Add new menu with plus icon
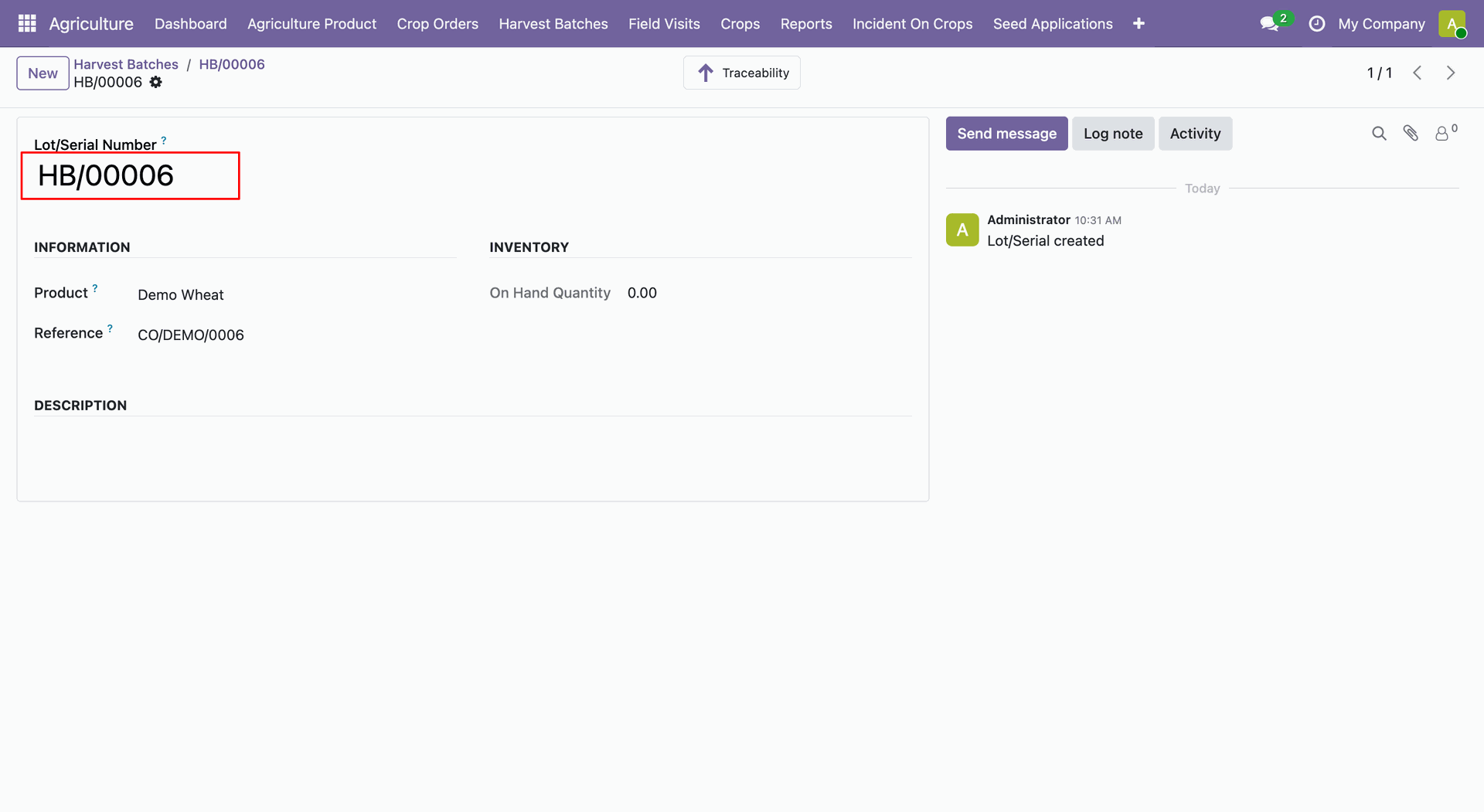 point(1139,23)
